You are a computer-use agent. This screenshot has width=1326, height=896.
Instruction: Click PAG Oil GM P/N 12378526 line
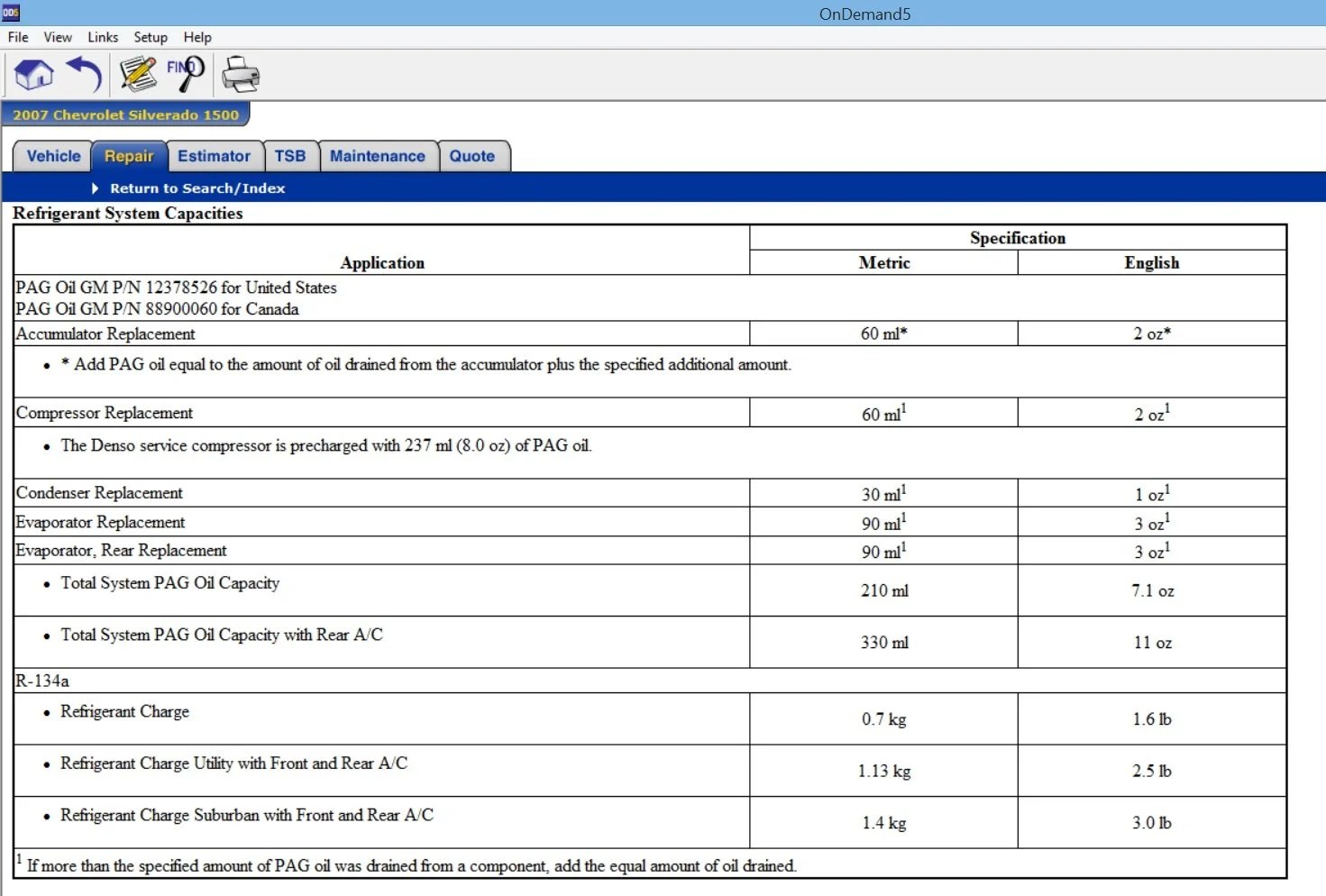[176, 288]
